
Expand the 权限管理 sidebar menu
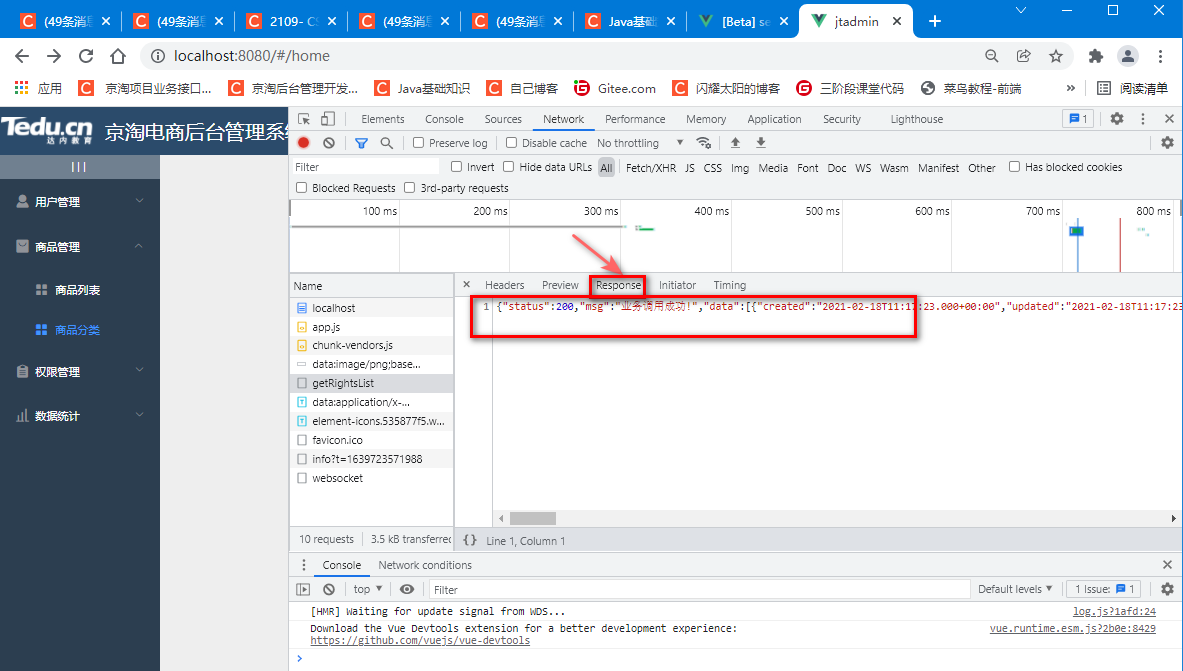point(80,371)
